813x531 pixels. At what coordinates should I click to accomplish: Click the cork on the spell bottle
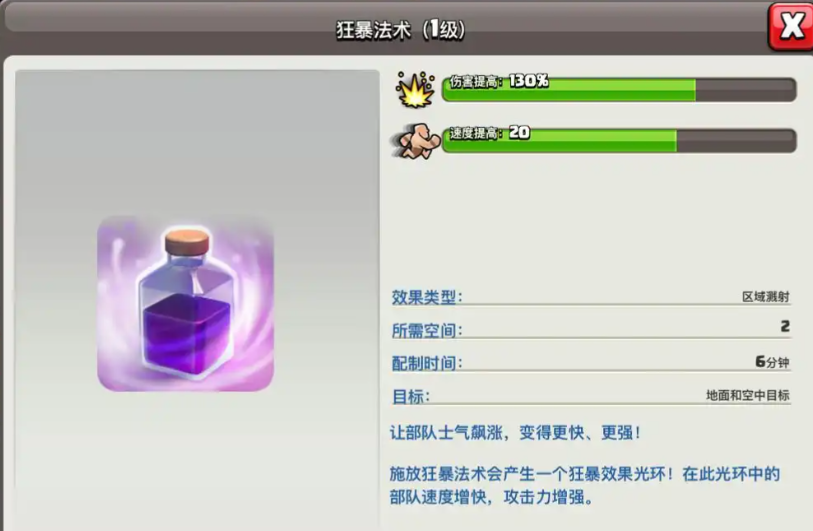(187, 241)
